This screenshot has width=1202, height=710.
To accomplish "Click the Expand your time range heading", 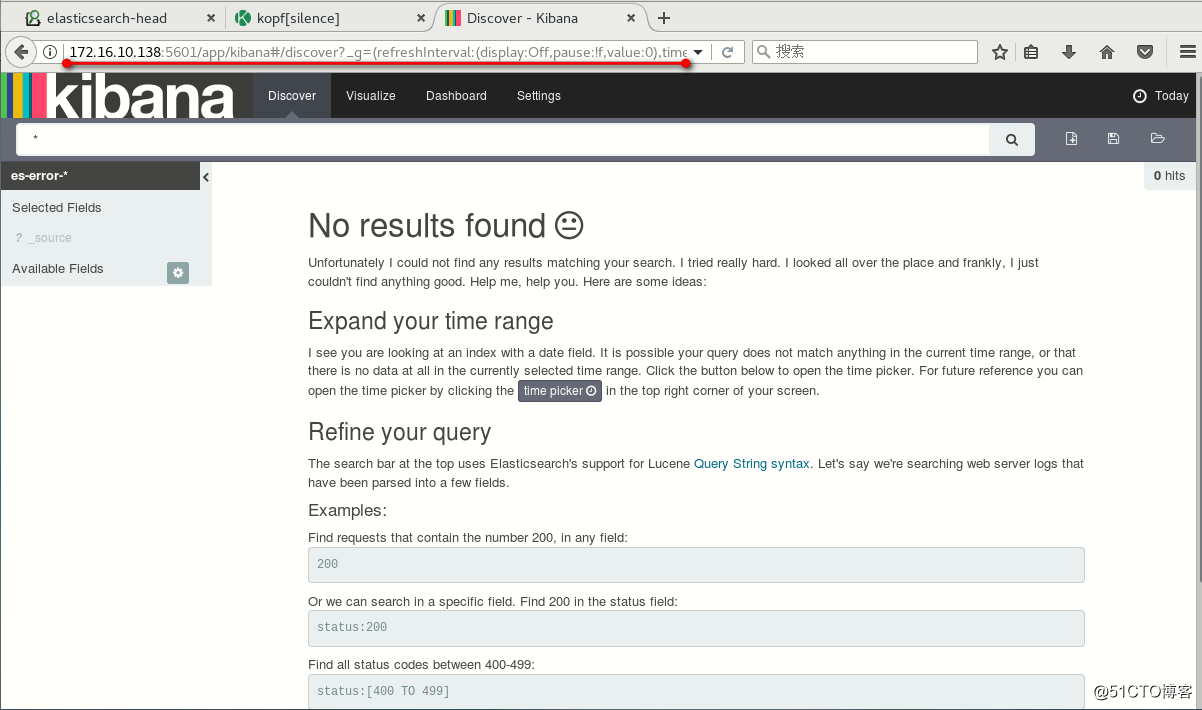I will 431,321.
